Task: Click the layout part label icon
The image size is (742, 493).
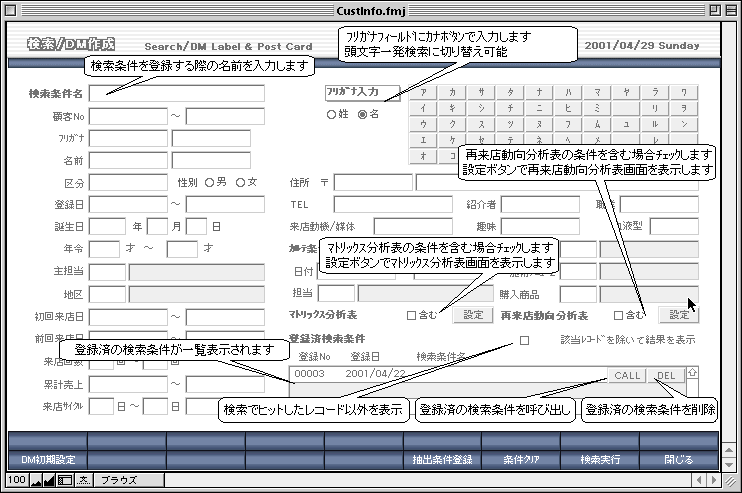Action: click(x=84, y=480)
